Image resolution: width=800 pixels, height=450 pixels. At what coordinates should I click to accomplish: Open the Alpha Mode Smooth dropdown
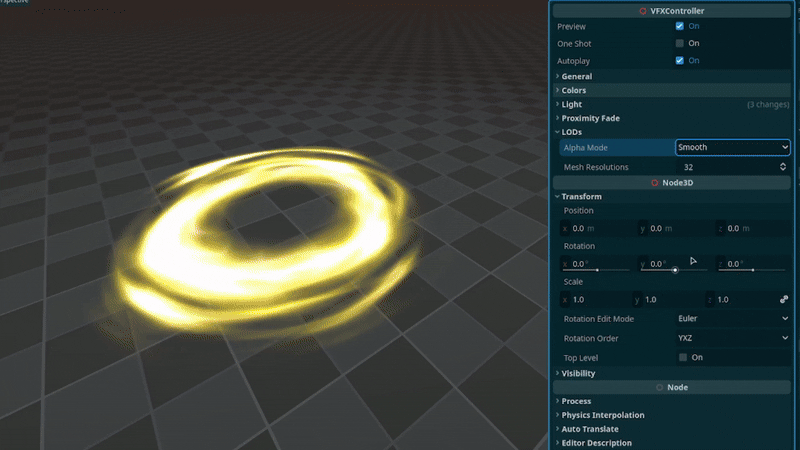pyautogui.click(x=733, y=147)
